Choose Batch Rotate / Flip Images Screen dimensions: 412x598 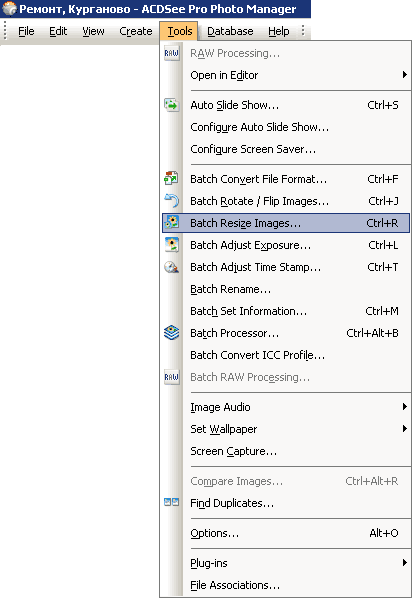coord(286,201)
